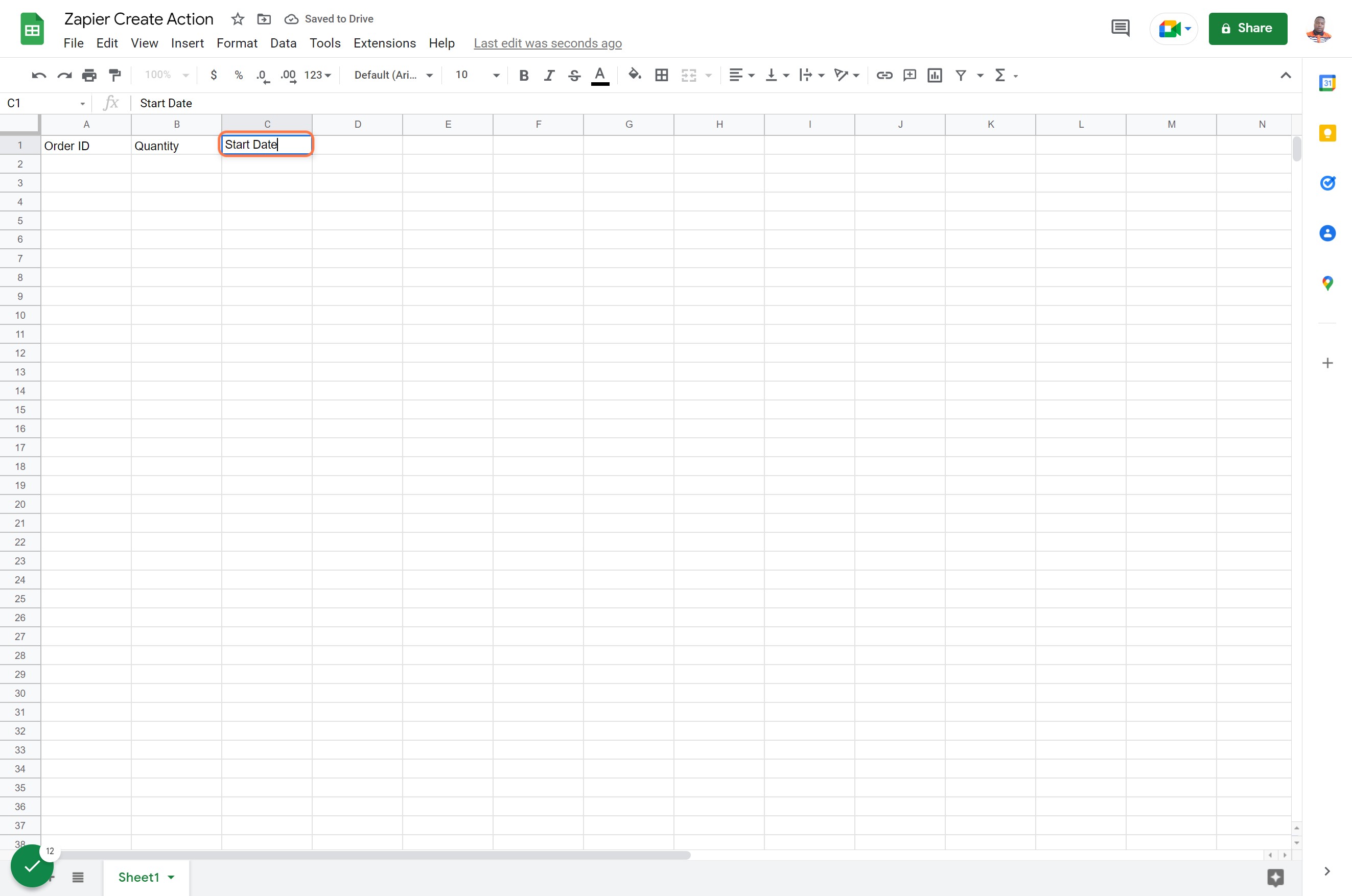
Task: Click the Redo icon
Action: 64,75
